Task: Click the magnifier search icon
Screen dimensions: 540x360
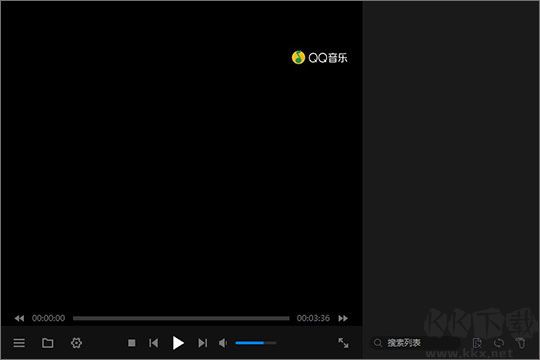Action: pyautogui.click(x=378, y=343)
